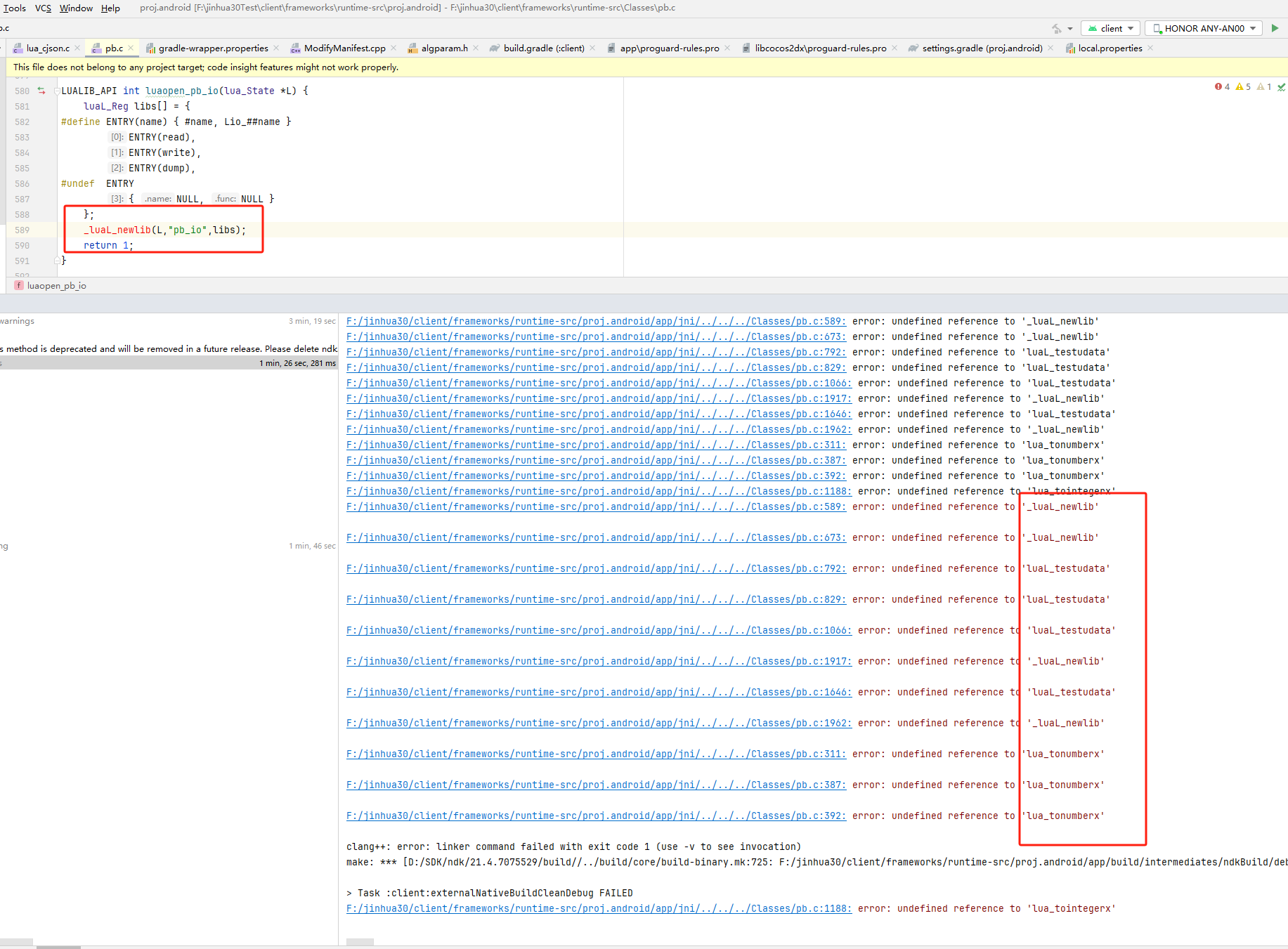Expand the dropdown arrow beside the hammer icon

tap(1070, 29)
